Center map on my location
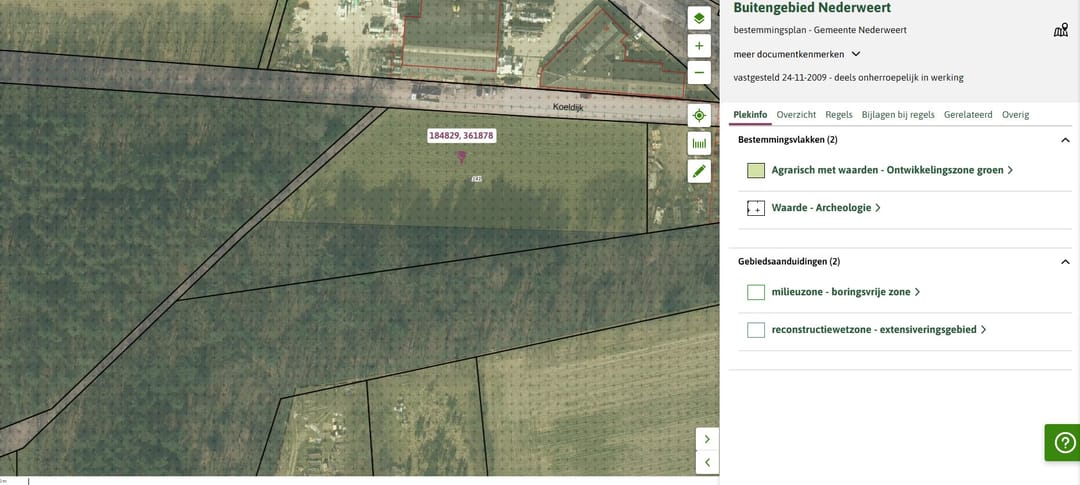This screenshot has height=485, width=1080. coord(699,116)
